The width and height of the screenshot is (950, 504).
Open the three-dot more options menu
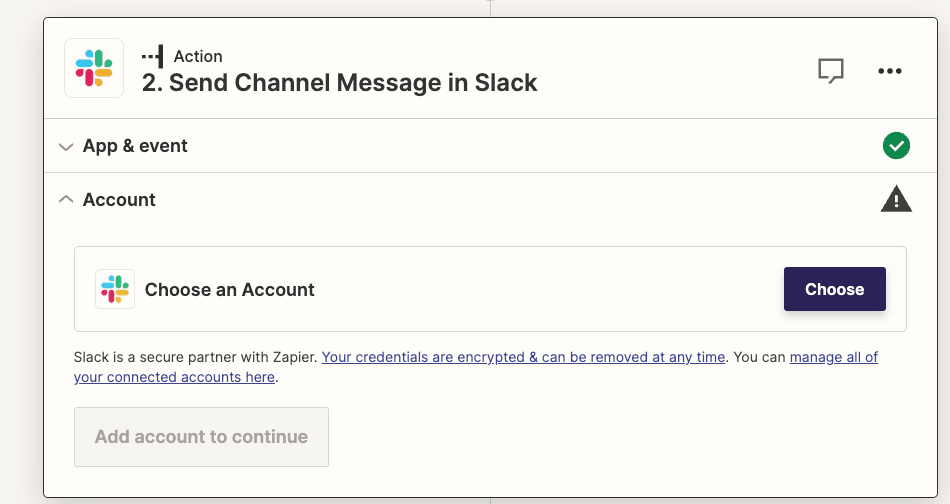point(889,71)
